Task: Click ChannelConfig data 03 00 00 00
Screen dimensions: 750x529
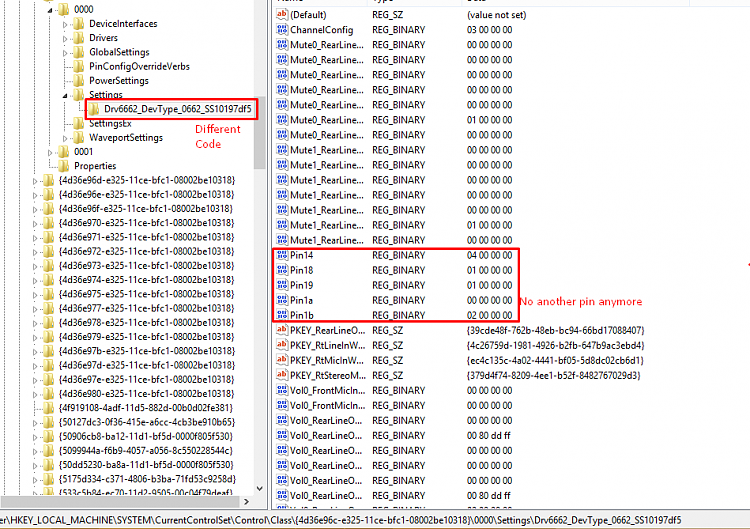Action: [489, 30]
